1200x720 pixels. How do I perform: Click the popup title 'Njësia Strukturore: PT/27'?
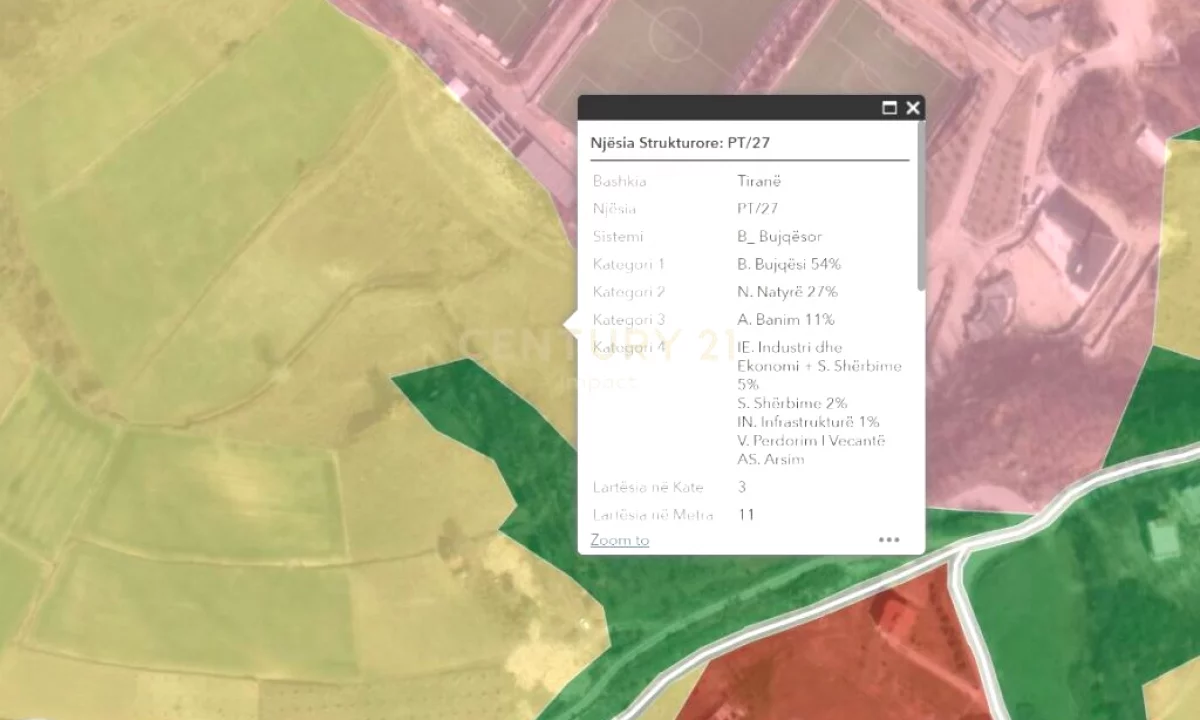(x=680, y=143)
